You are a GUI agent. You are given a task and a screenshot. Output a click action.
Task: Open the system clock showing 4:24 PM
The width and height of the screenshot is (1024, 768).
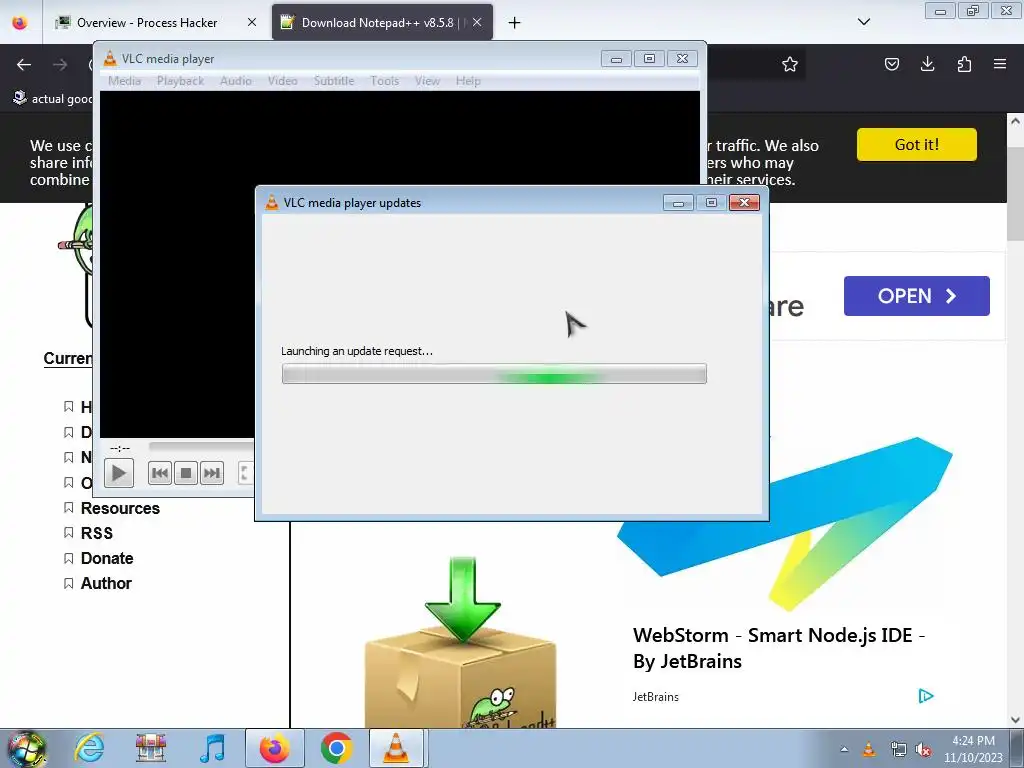(973, 748)
